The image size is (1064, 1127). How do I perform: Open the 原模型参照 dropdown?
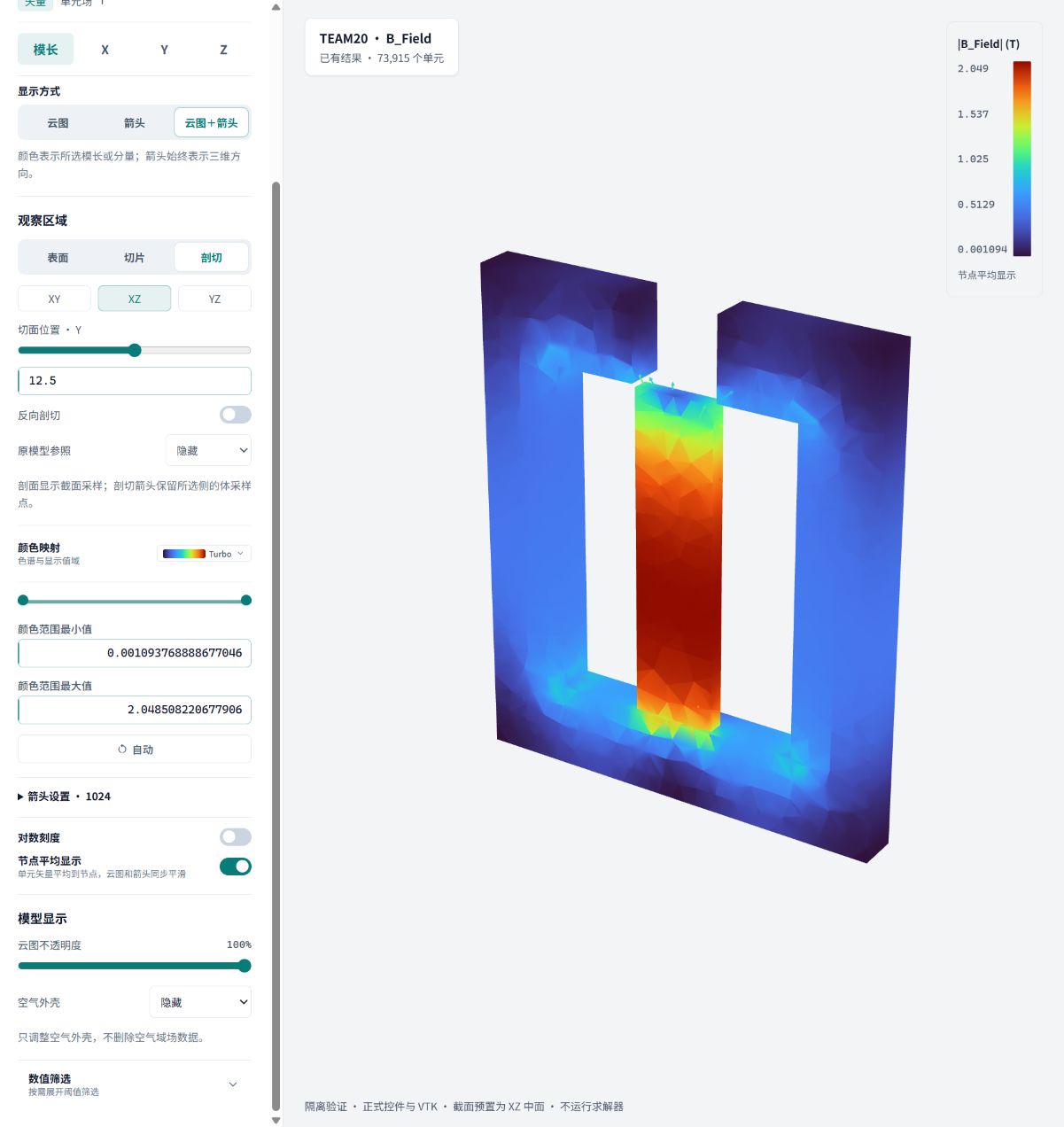(208, 450)
